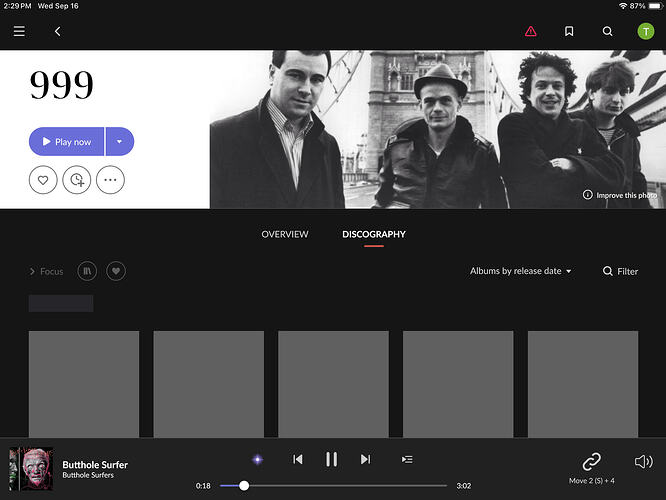Open the first album placeholder thumbnail
666x500 pixels.
84,384
